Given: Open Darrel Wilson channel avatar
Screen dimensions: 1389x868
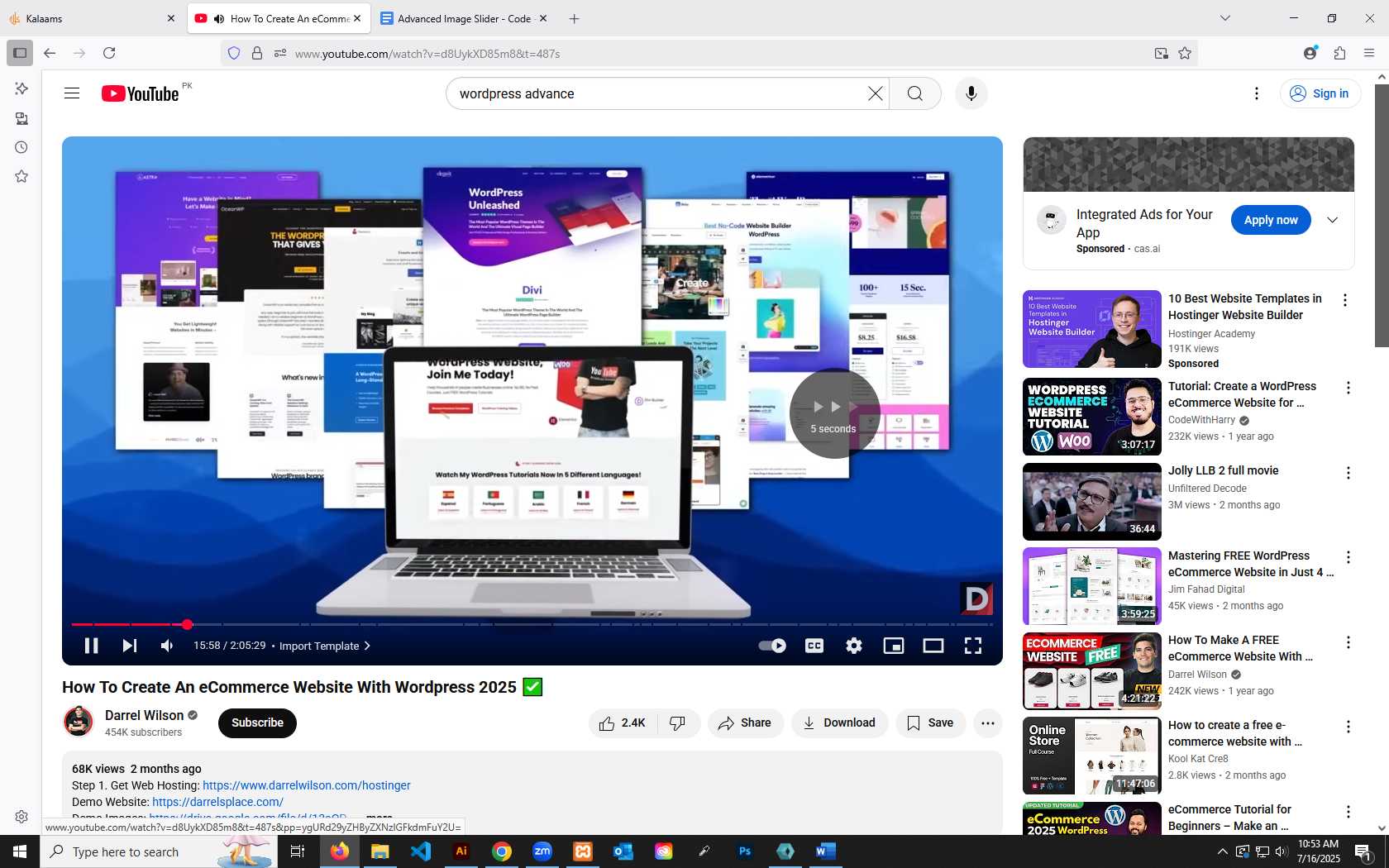Looking at the screenshot, I should pos(79,722).
